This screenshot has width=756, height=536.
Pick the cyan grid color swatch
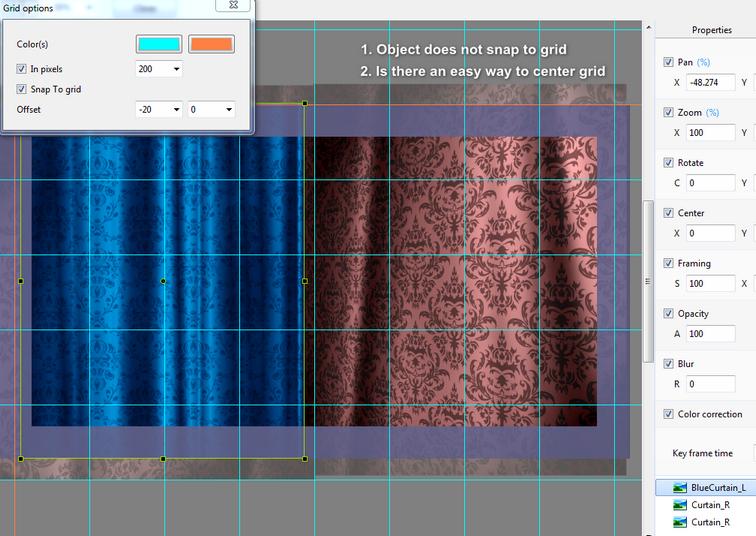[x=159, y=44]
